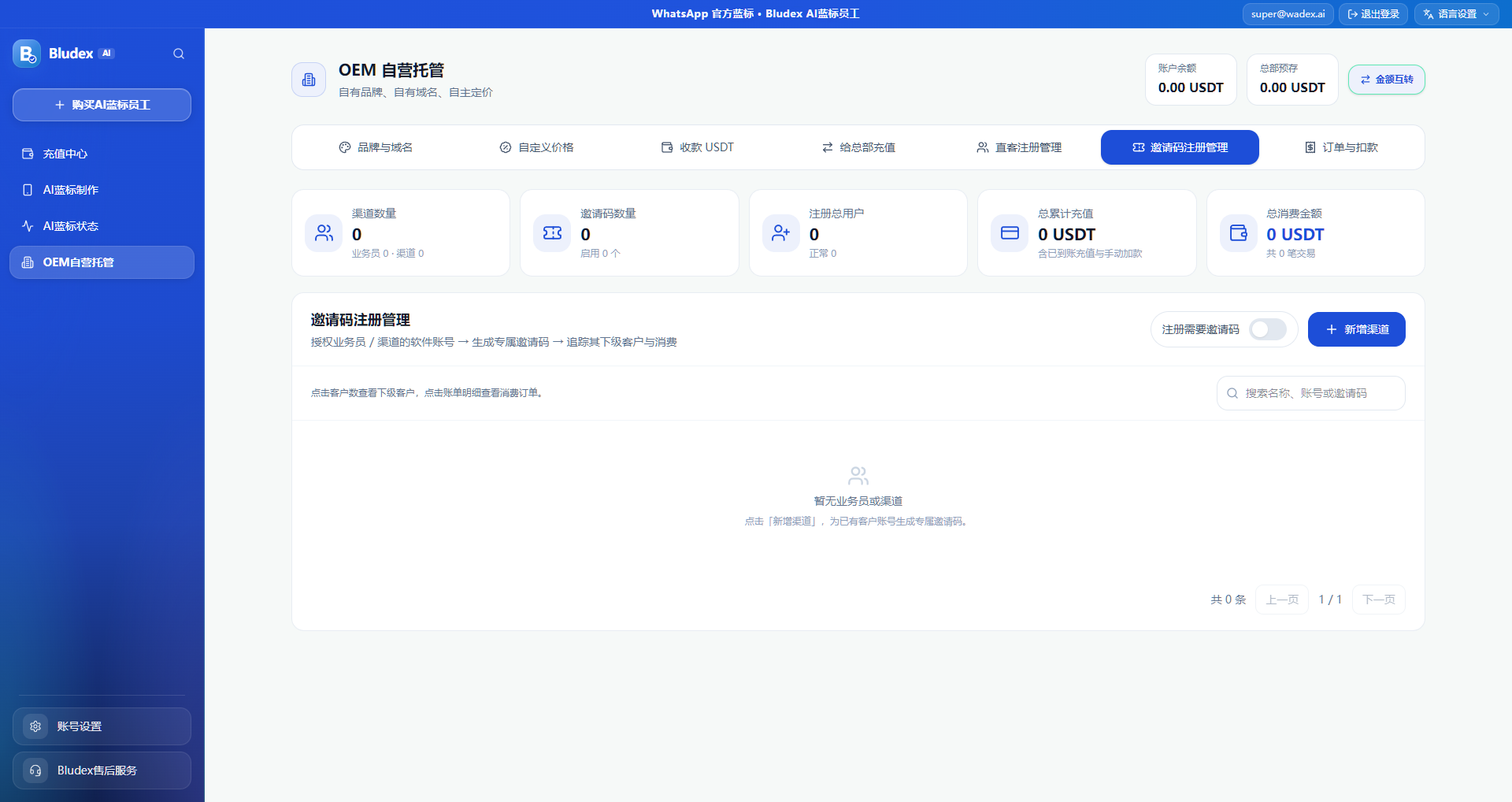Viewport: 1512px width, 802px height.
Task: Click the Bludex logo icon
Action: [x=27, y=54]
